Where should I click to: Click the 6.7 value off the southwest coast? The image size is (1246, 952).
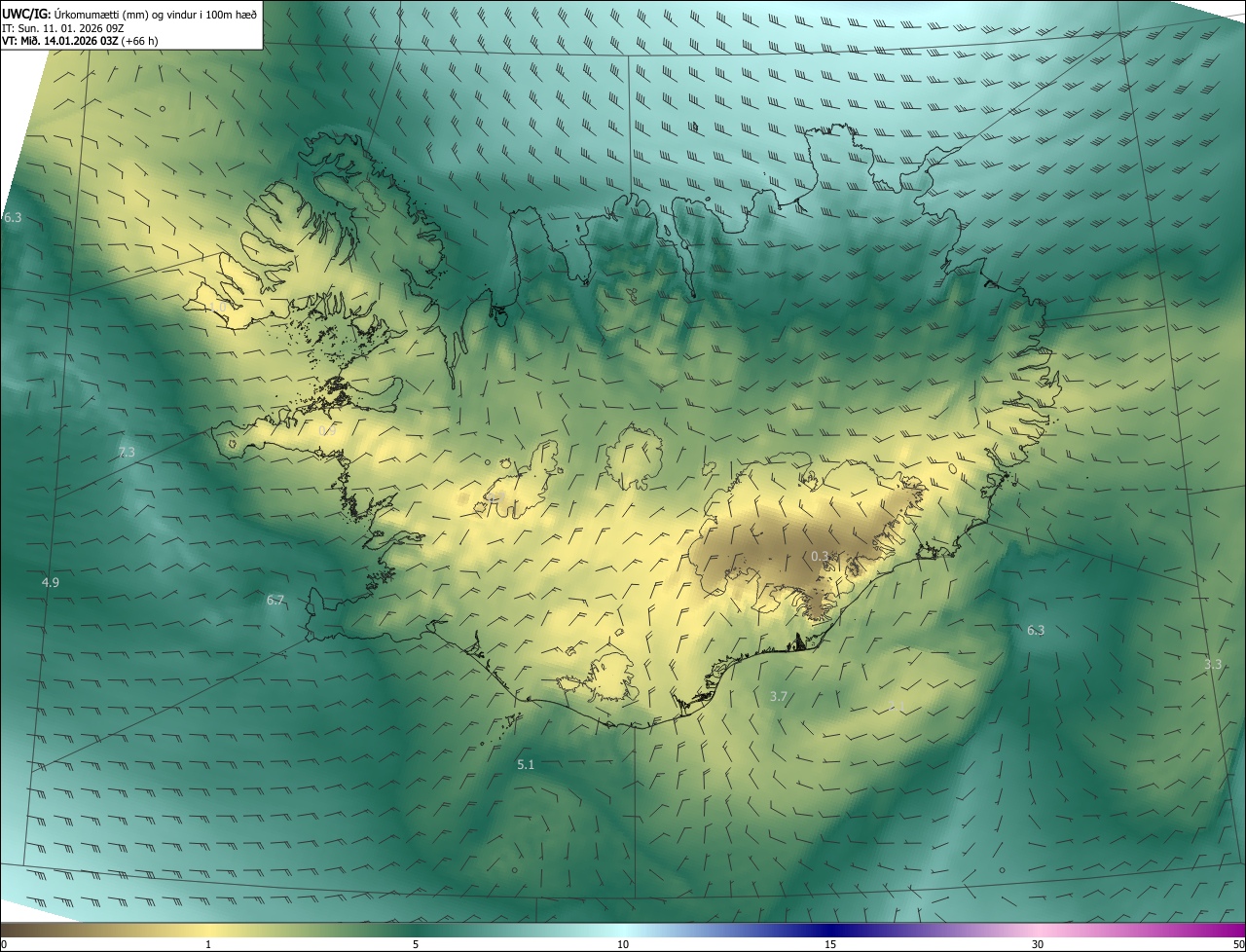click(x=275, y=600)
